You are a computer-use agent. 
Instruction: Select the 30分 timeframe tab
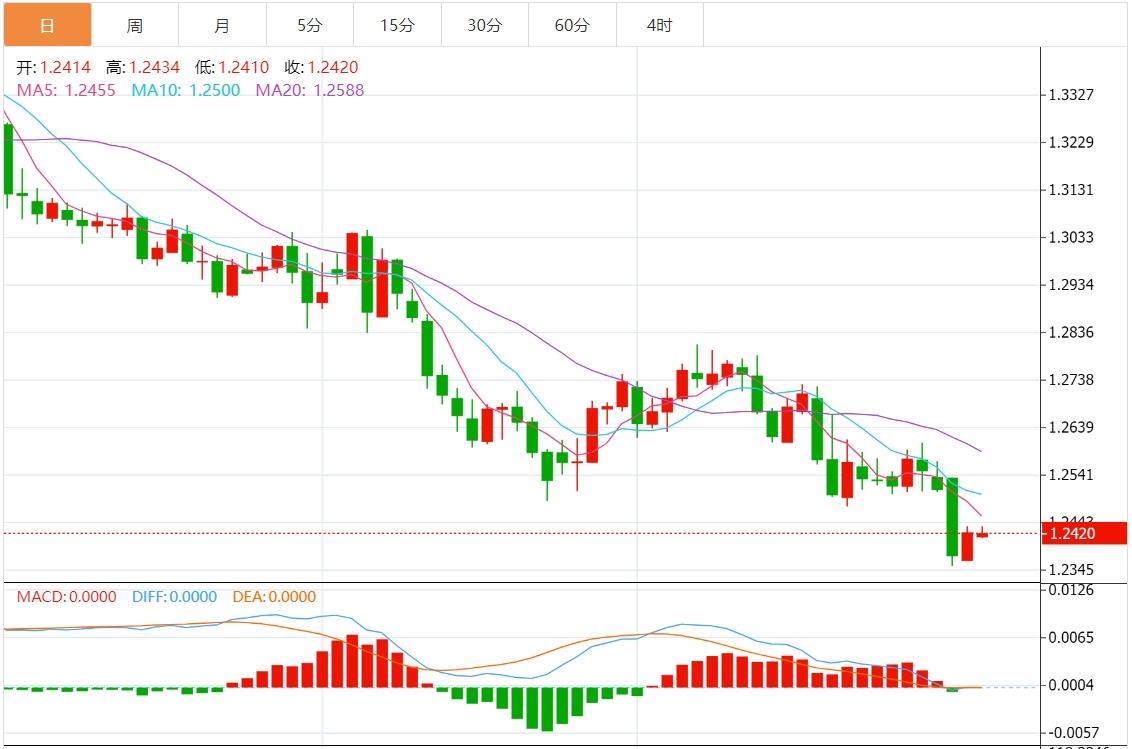(484, 25)
